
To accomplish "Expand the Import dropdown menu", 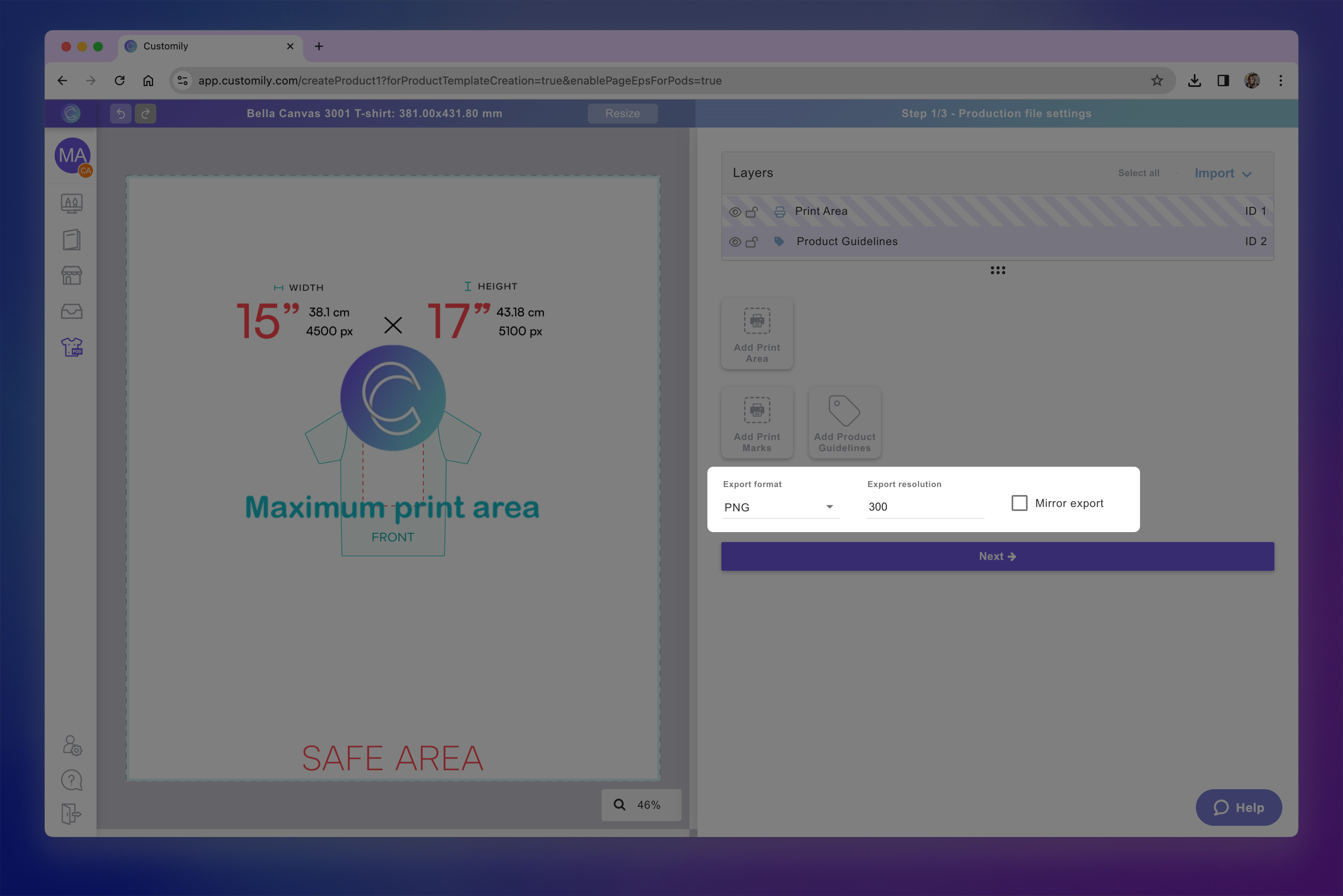I will click(x=1222, y=173).
